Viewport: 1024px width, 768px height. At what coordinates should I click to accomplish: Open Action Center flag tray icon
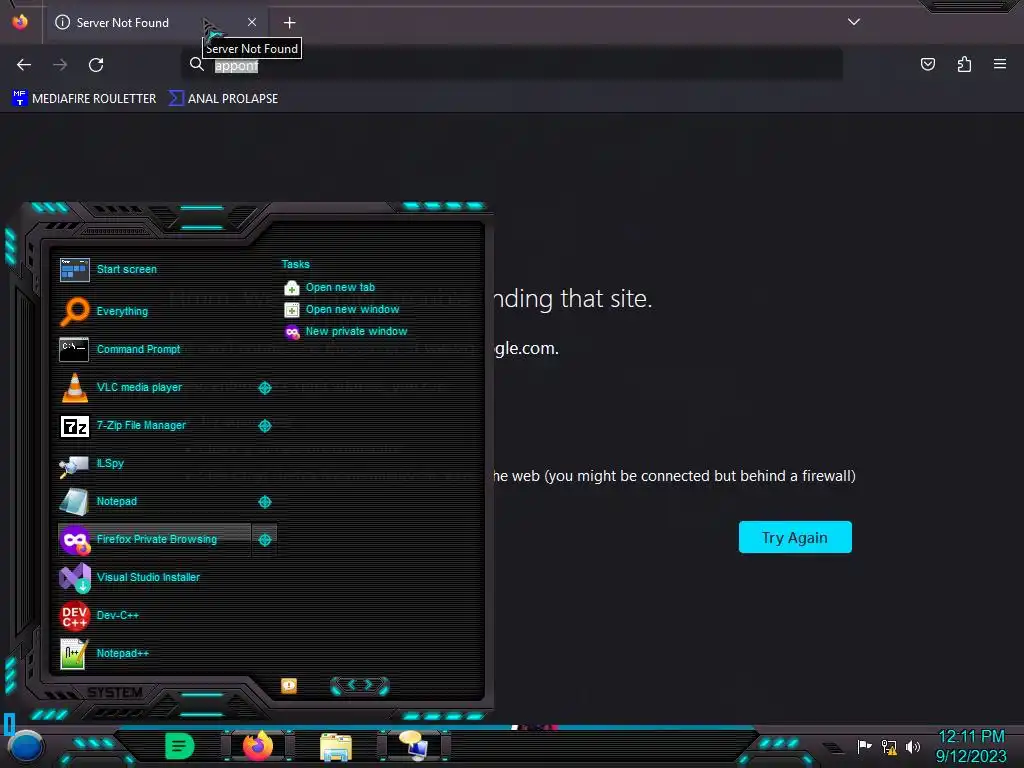865,746
